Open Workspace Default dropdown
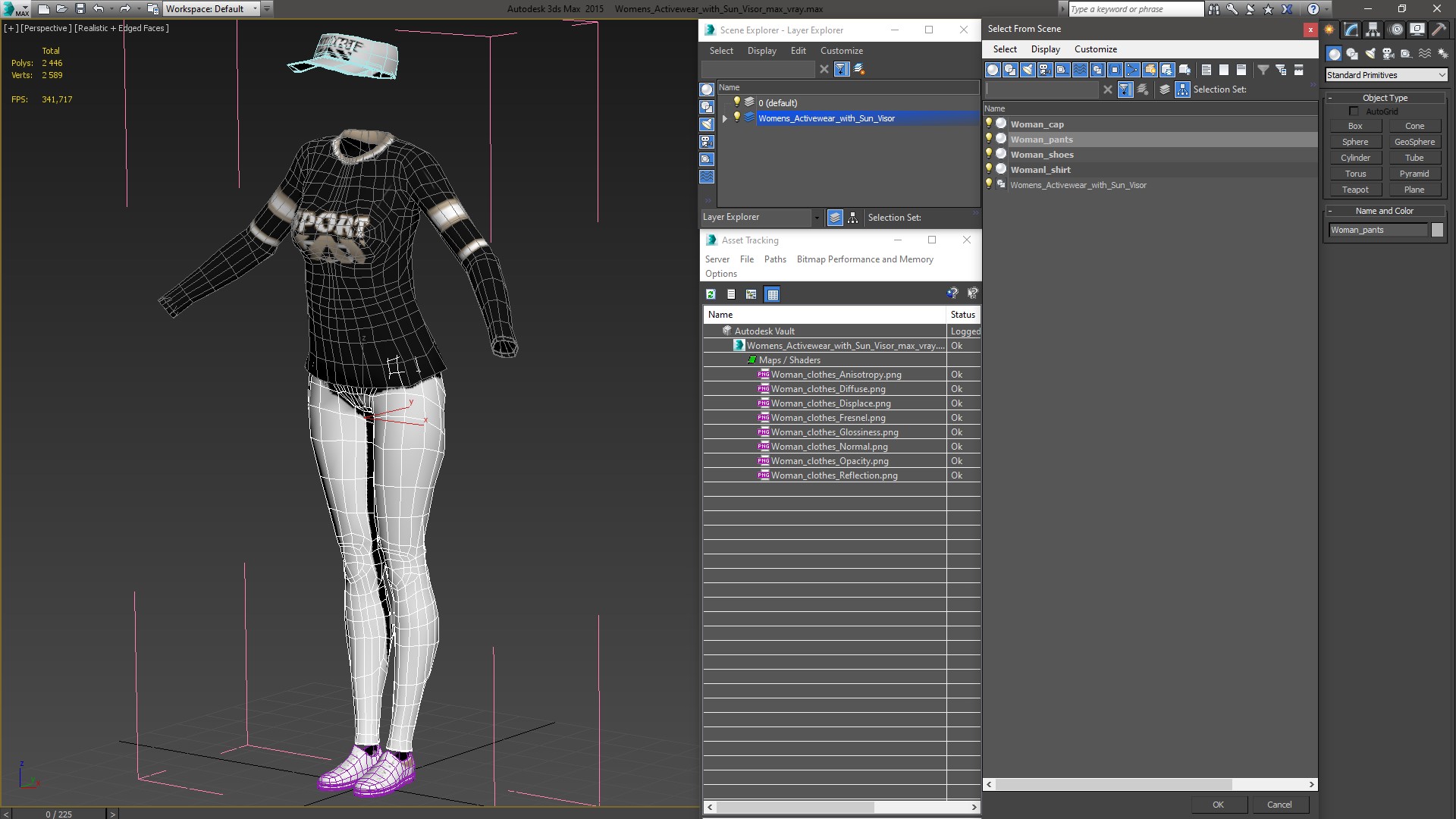The width and height of the screenshot is (1456, 819). click(213, 9)
